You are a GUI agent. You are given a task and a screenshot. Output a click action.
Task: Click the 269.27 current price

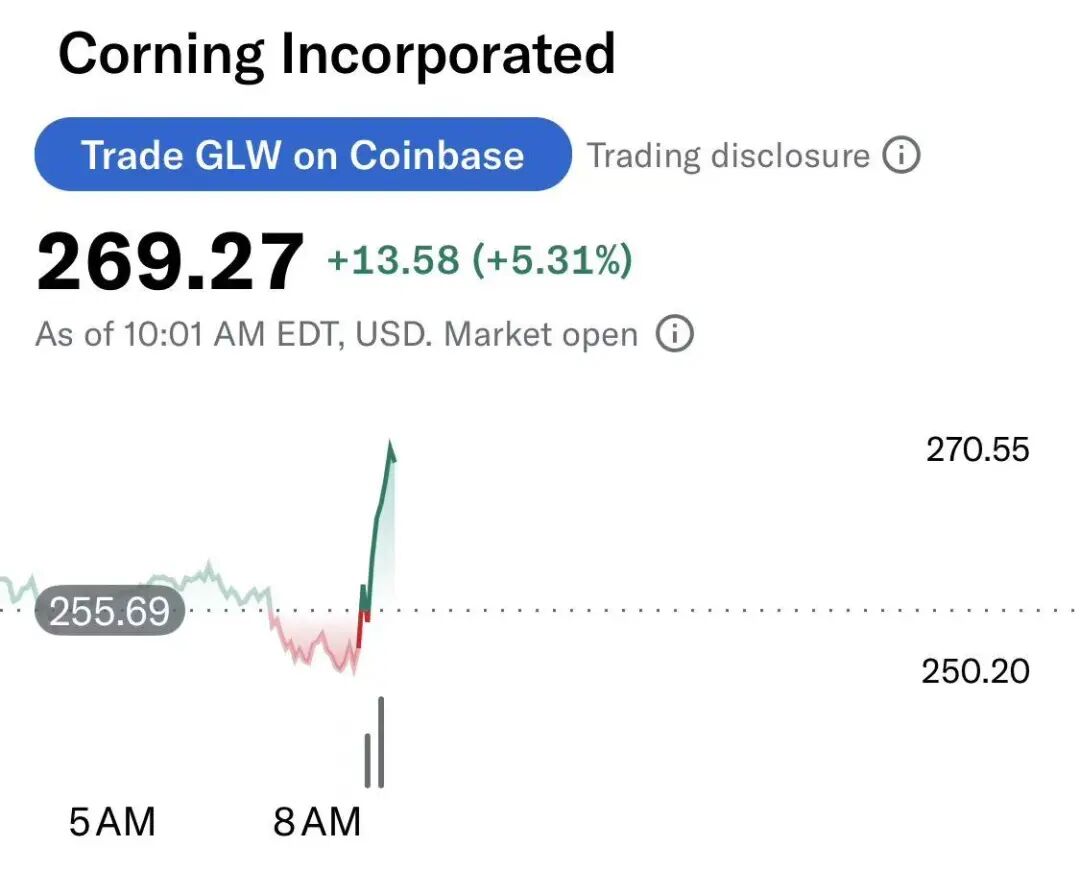[x=169, y=262]
